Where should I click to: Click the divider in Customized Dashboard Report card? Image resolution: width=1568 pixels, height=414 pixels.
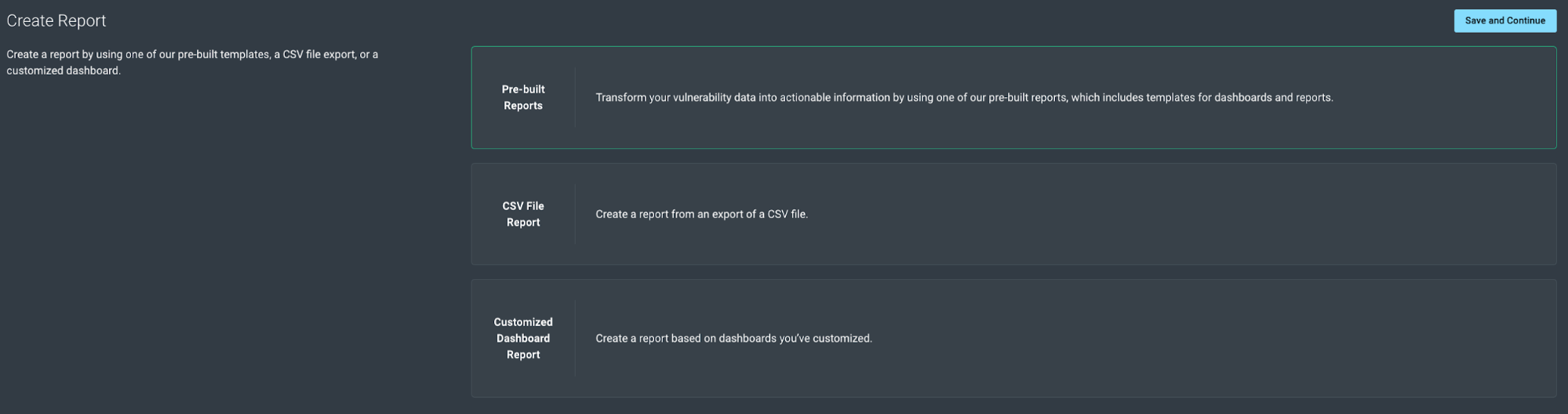pyautogui.click(x=575, y=339)
